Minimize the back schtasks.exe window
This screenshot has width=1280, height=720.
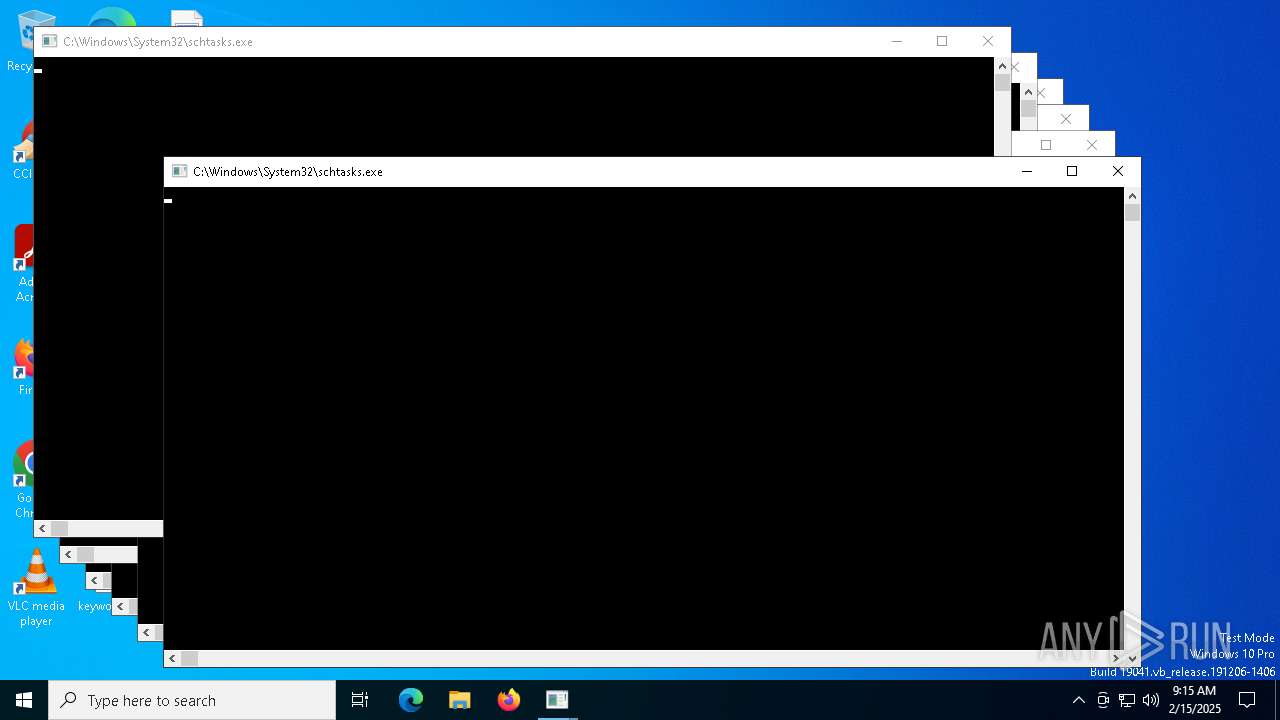coord(896,41)
